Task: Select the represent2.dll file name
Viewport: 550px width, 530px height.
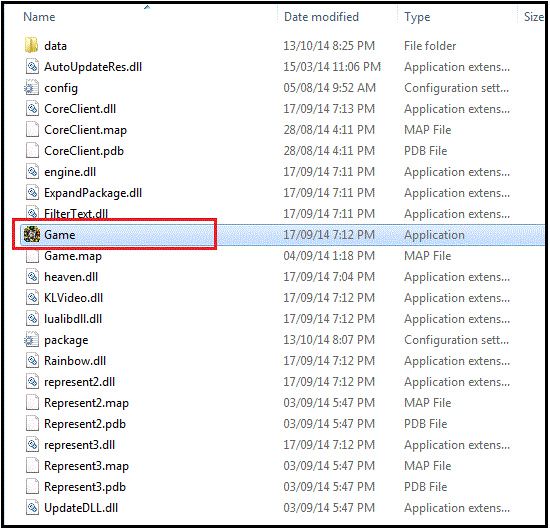Action: coord(79,382)
